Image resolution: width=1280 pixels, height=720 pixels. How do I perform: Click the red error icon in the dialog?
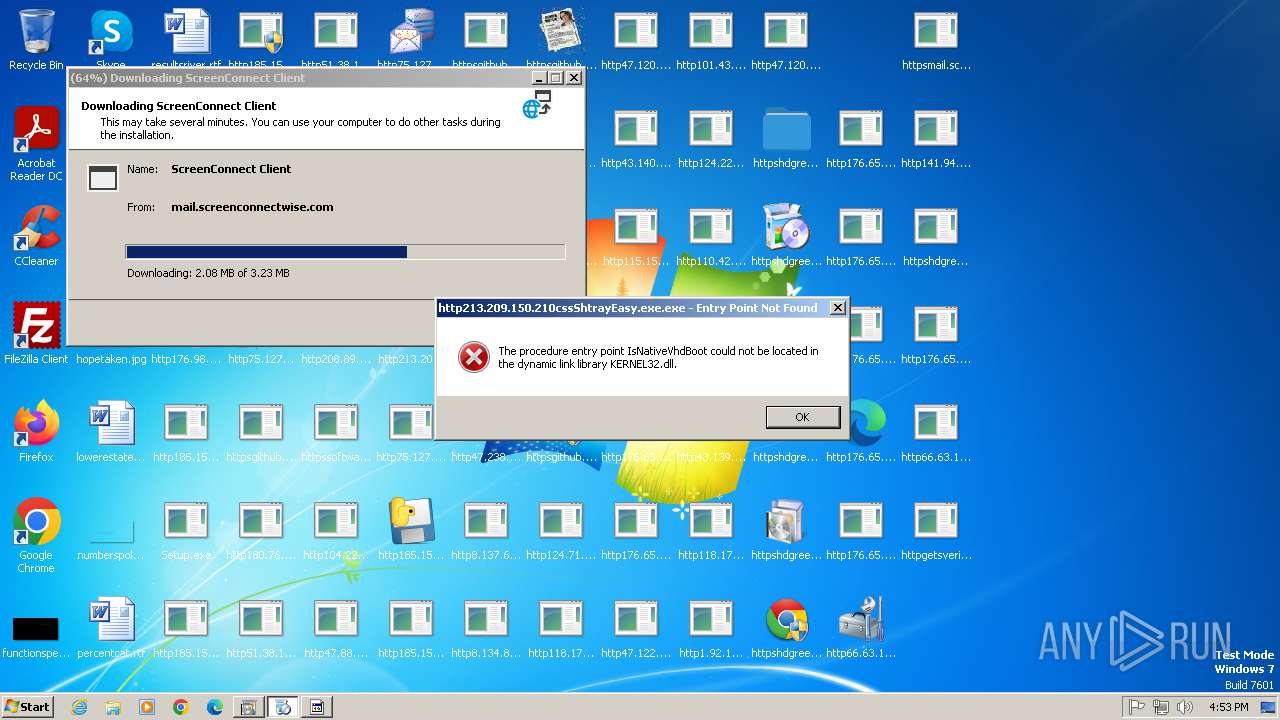473,357
